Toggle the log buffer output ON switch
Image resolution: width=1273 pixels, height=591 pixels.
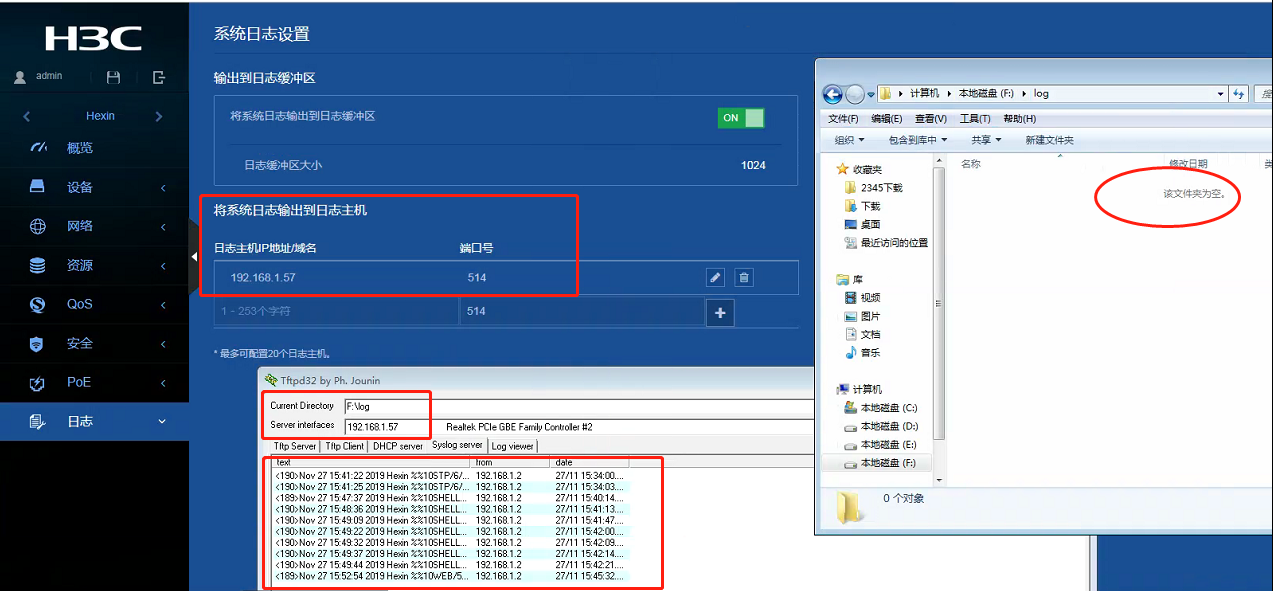tap(741, 118)
